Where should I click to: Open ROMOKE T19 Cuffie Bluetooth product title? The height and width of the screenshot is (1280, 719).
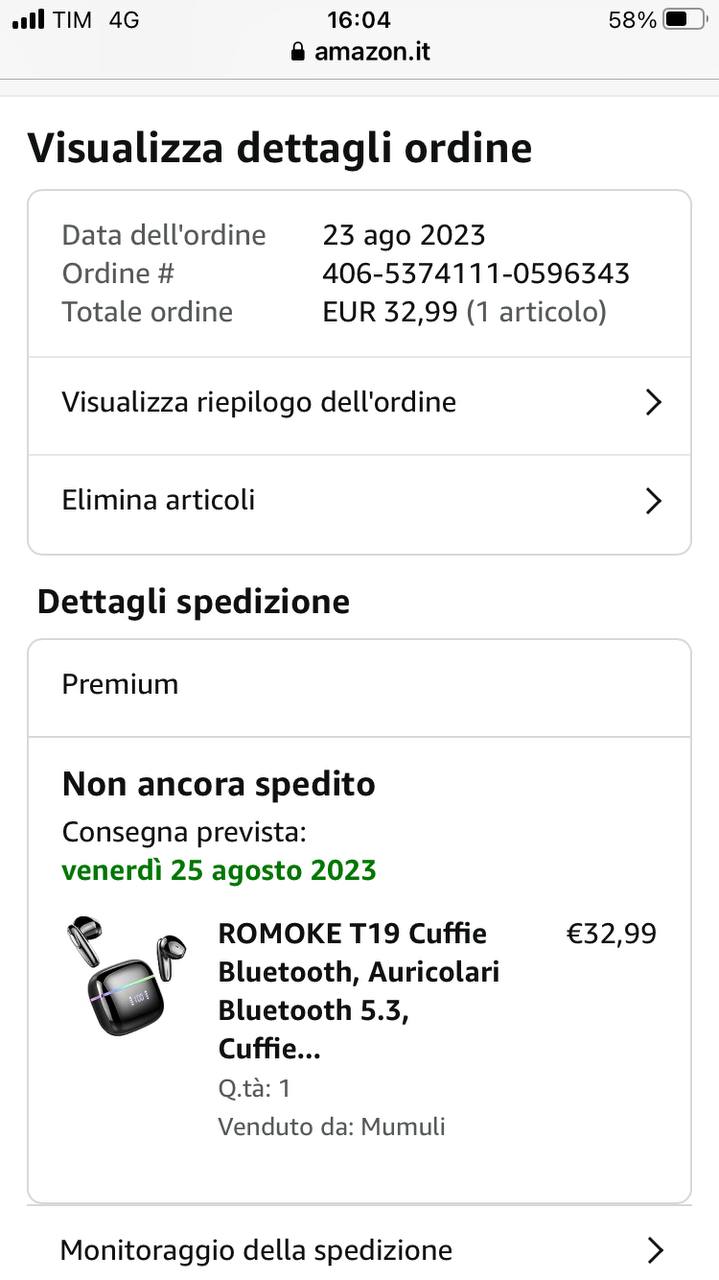click(359, 991)
